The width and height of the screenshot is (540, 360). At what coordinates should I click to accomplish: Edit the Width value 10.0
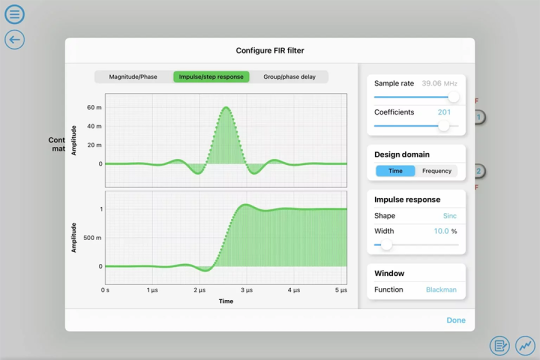[x=441, y=231]
